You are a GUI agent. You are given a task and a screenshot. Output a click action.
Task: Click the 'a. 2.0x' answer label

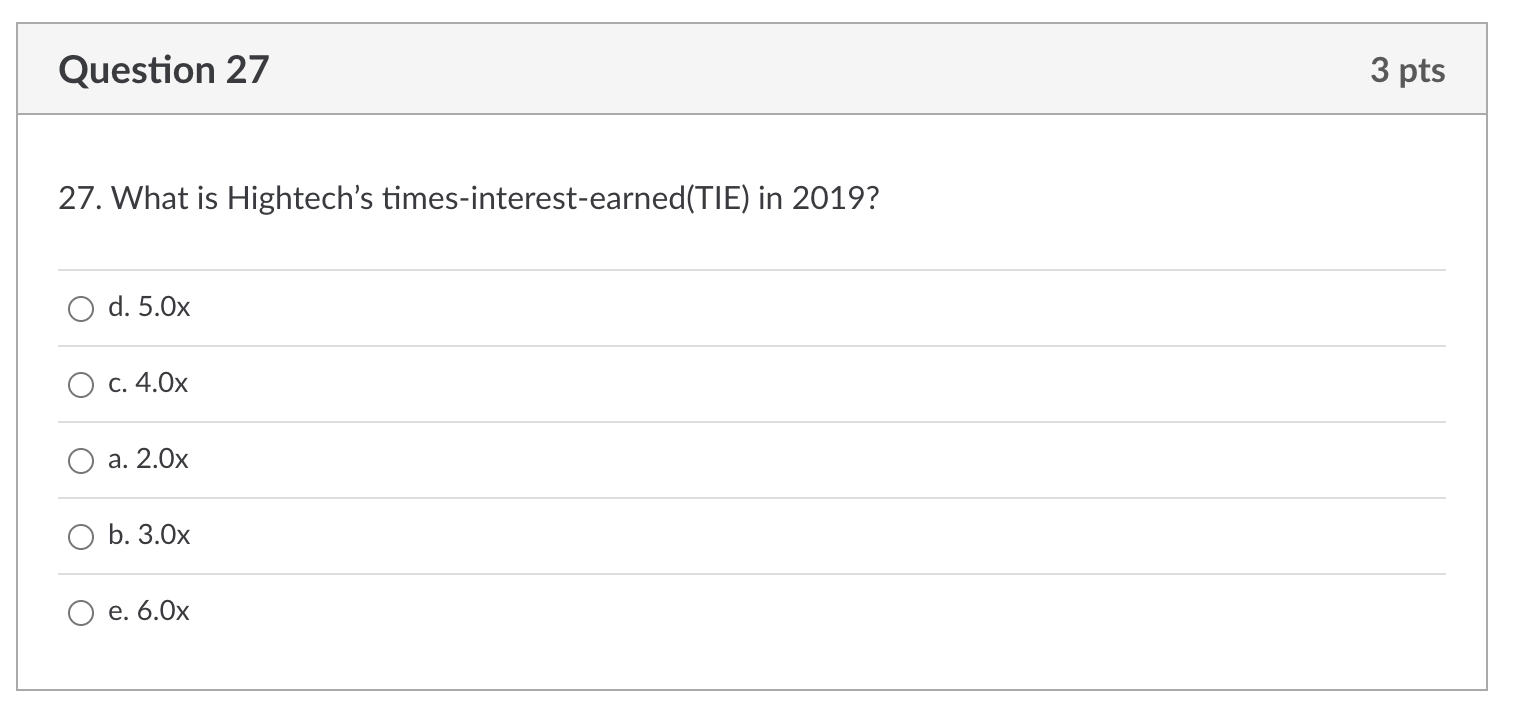point(148,460)
